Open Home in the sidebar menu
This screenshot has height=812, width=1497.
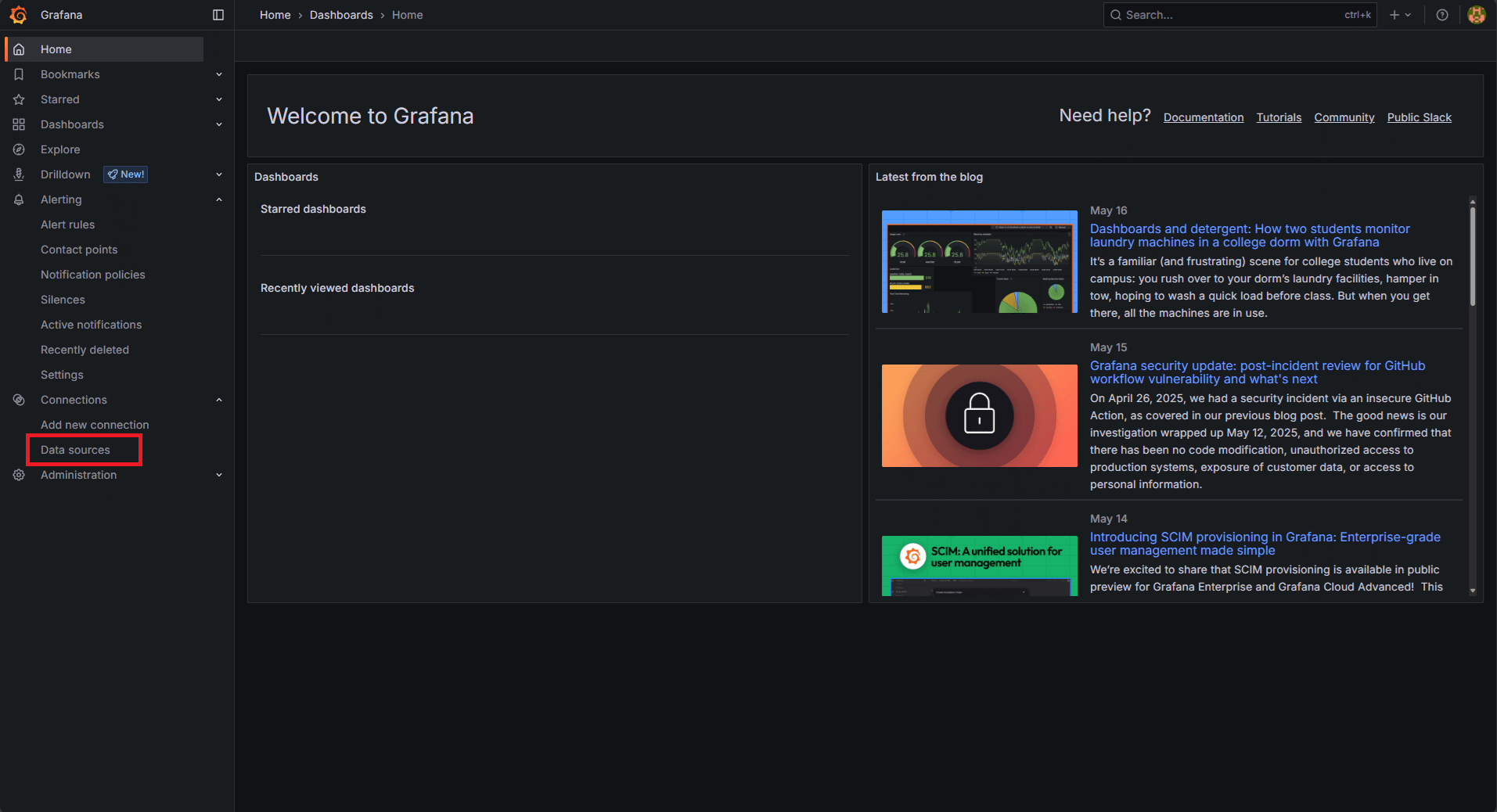(104, 49)
